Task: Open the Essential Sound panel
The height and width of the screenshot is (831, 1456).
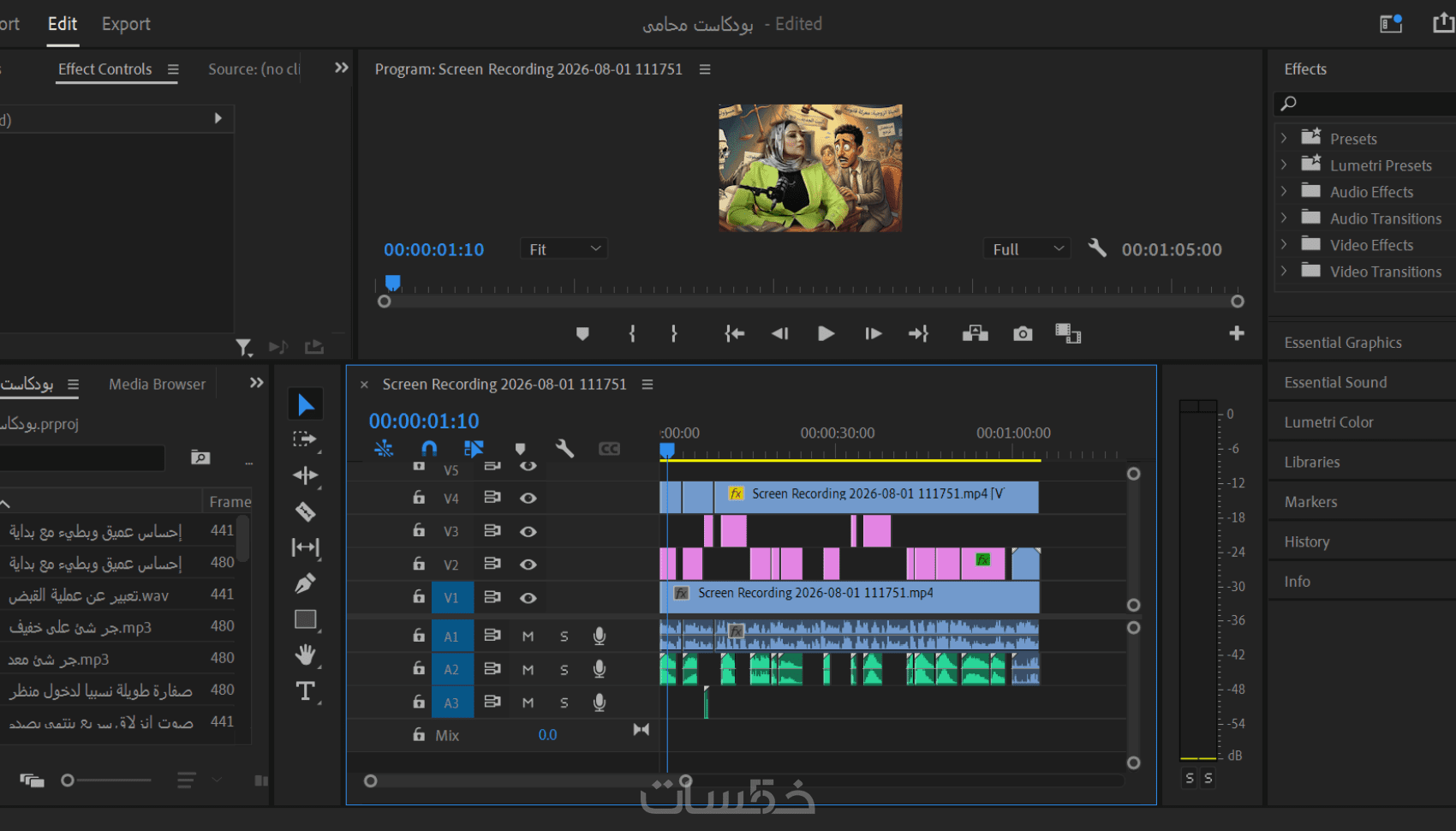Action: coord(1335,383)
